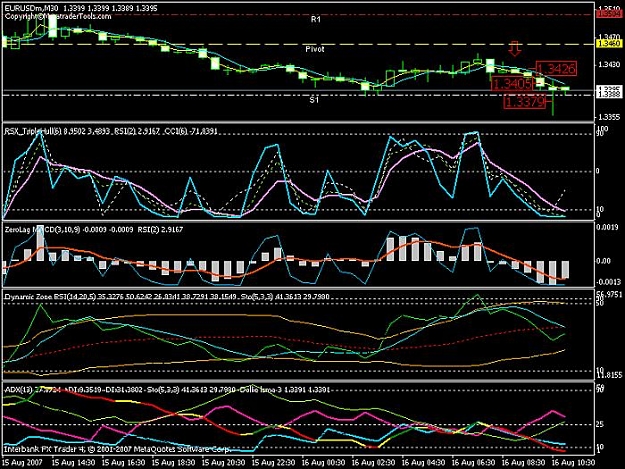The height and width of the screenshot is (469, 625).
Task: Click the 16 Aug 08:30 time label
Action: click(x=523, y=463)
